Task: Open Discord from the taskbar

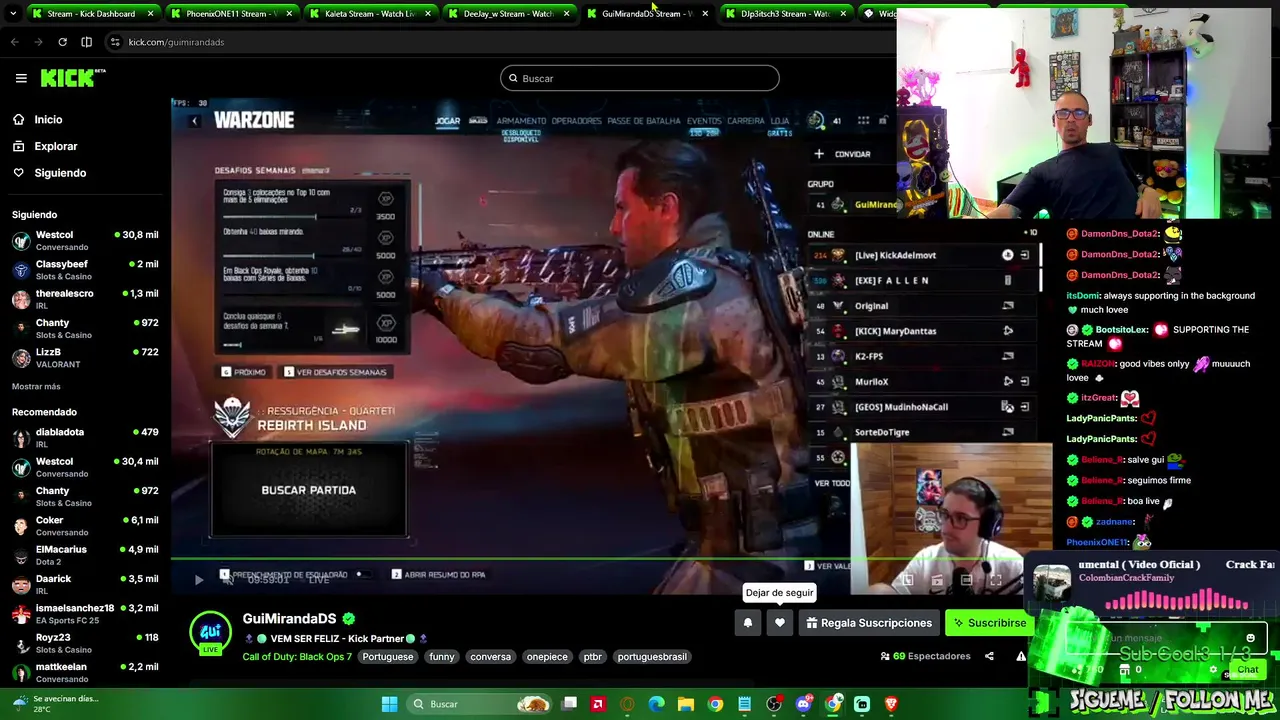Action: point(803,704)
